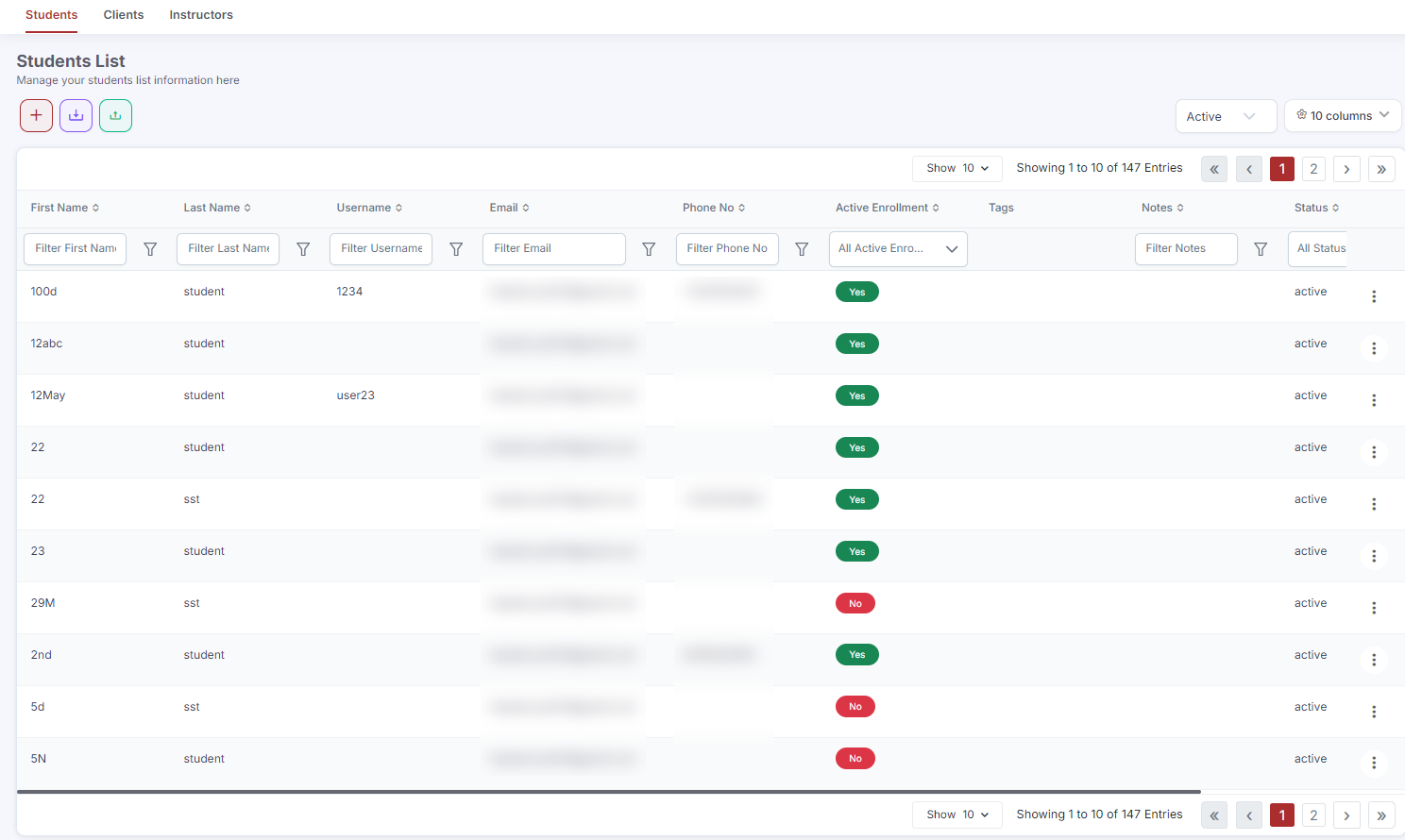Open the actions menu for student 5d
The height and width of the screenshot is (840, 1405).
(1374, 712)
